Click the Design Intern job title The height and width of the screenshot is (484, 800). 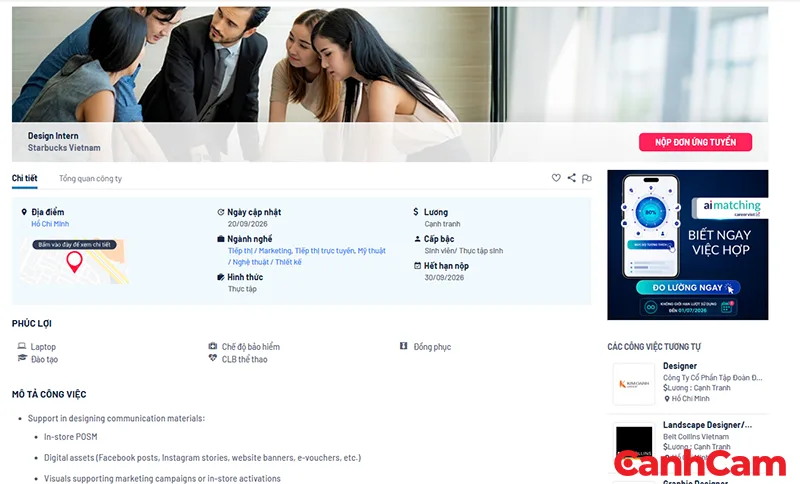(x=53, y=136)
